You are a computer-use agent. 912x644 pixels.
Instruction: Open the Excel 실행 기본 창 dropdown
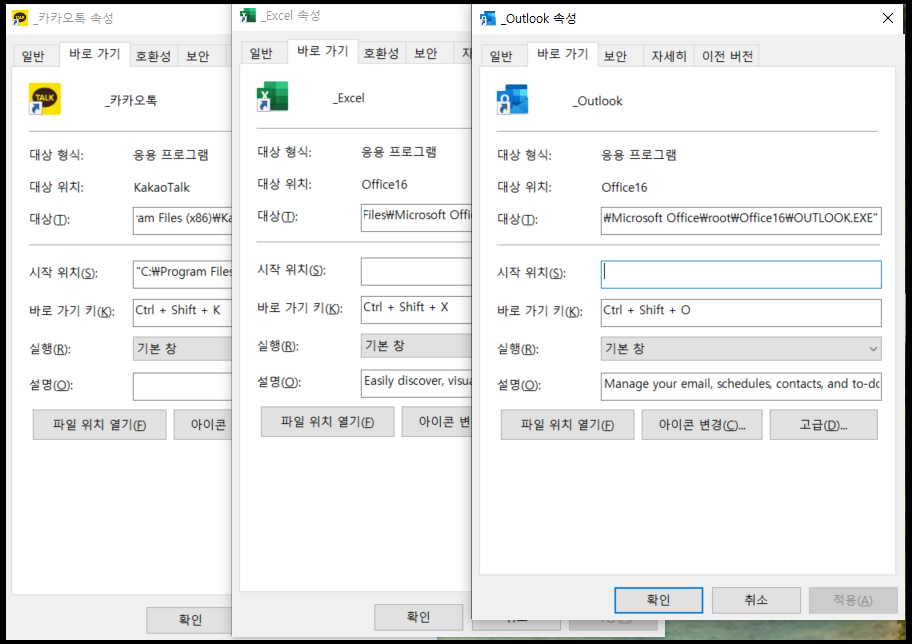416,346
